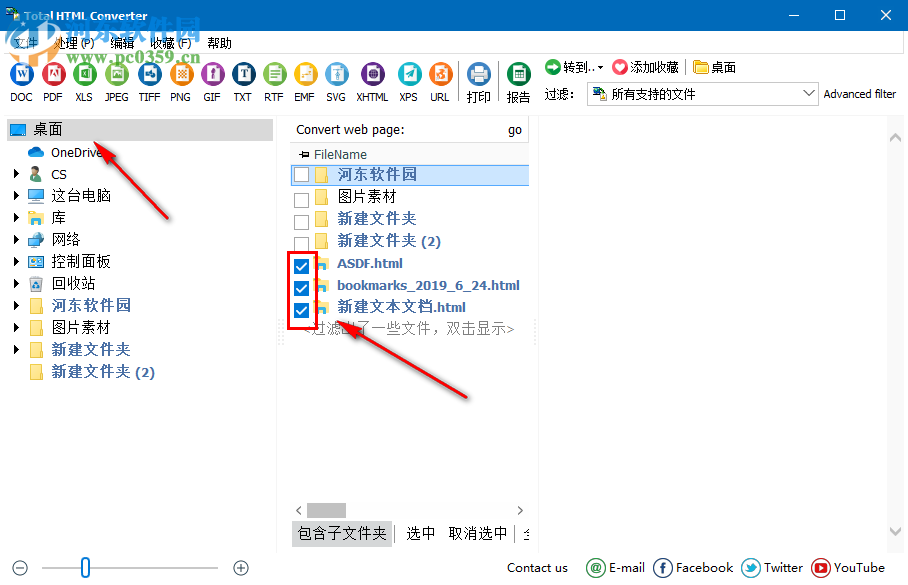Open the 所有支持的文件 filter dropdown
The width and height of the screenshot is (908, 585).
click(x=702, y=94)
